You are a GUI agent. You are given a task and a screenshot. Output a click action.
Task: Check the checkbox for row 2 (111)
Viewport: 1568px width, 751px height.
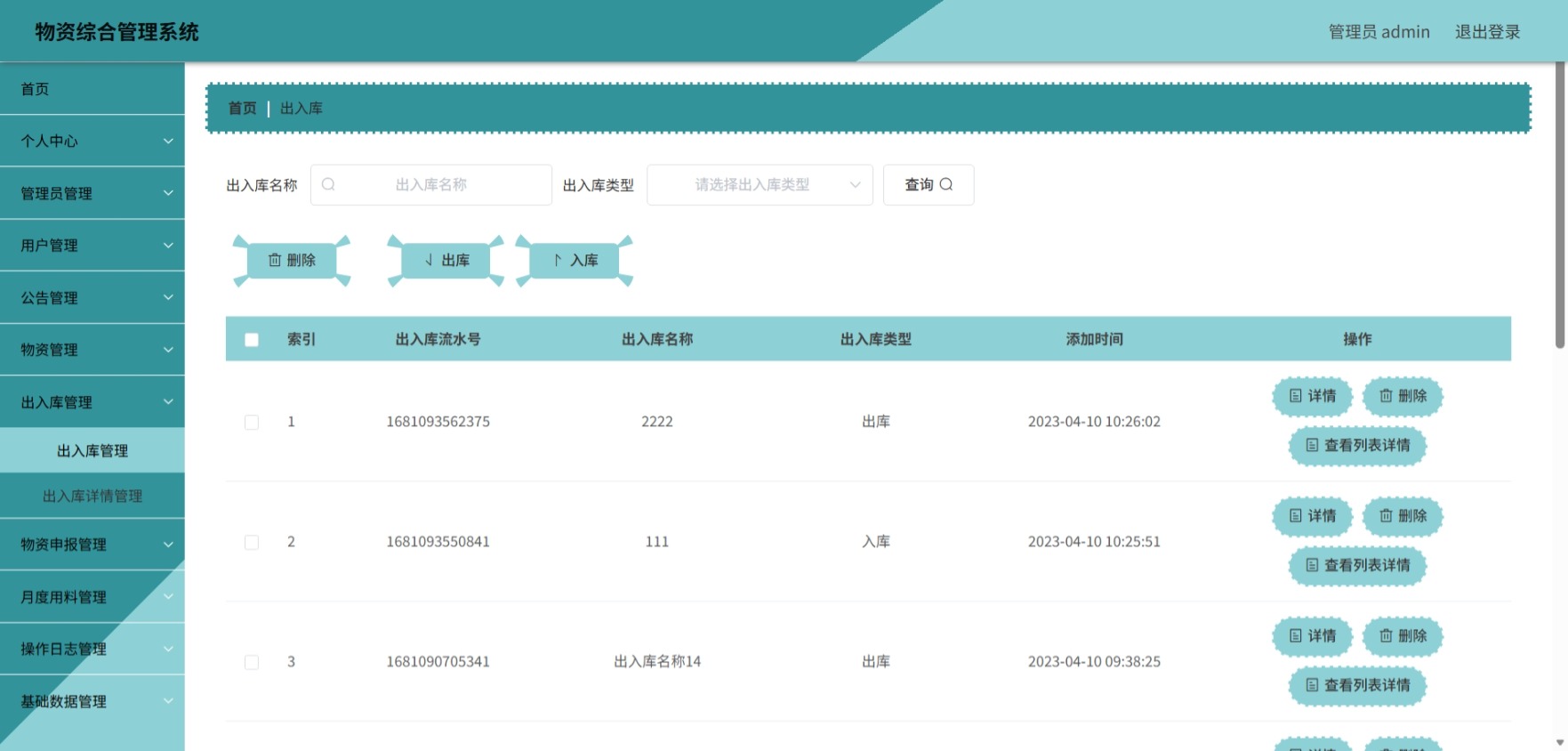click(252, 542)
